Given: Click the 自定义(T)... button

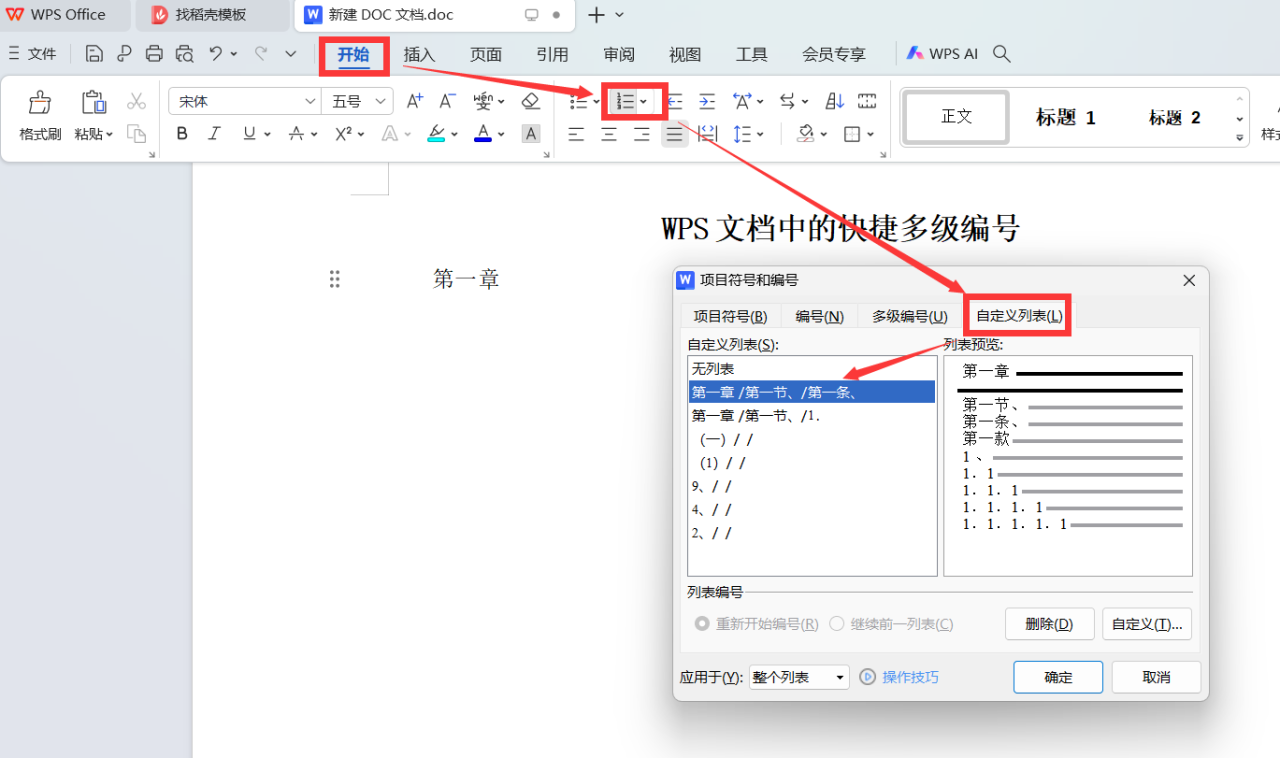Looking at the screenshot, I should tap(1146, 624).
